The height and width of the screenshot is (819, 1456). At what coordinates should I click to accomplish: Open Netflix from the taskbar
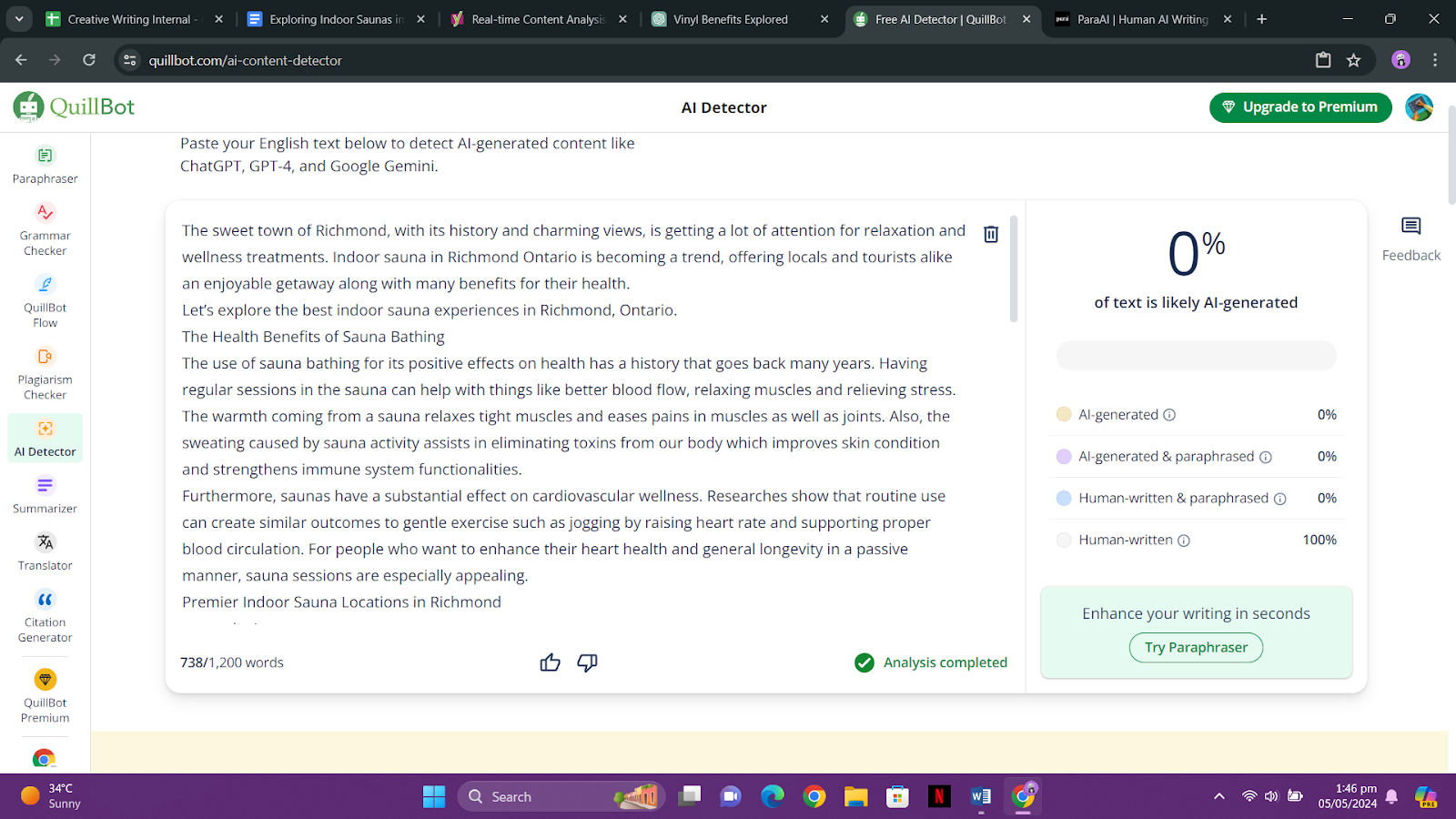[x=939, y=796]
